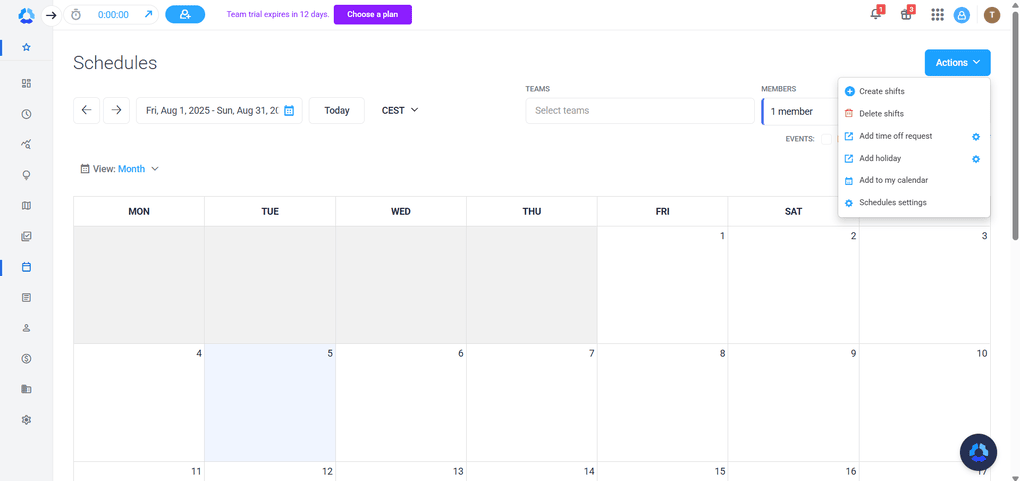
Task: Toggle the first Events checkbox
Action: pos(826,139)
